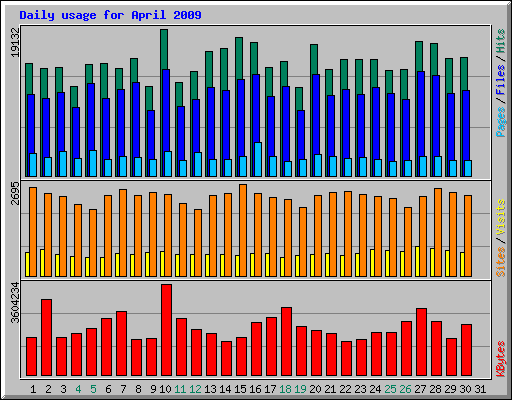Click the red KBytes bar for day 18
The image size is (512, 400).
click(x=286, y=342)
